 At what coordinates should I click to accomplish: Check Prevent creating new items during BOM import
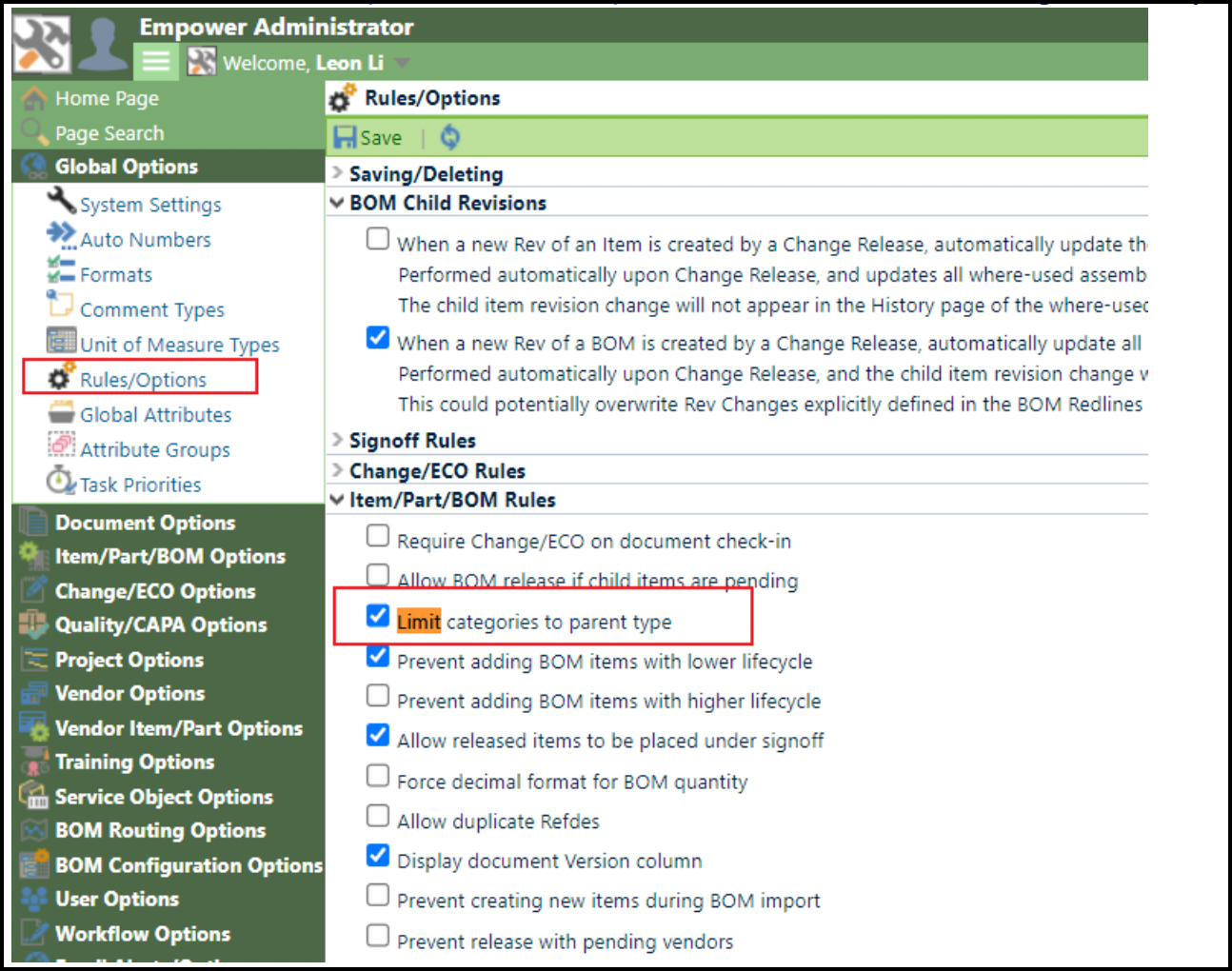click(378, 895)
